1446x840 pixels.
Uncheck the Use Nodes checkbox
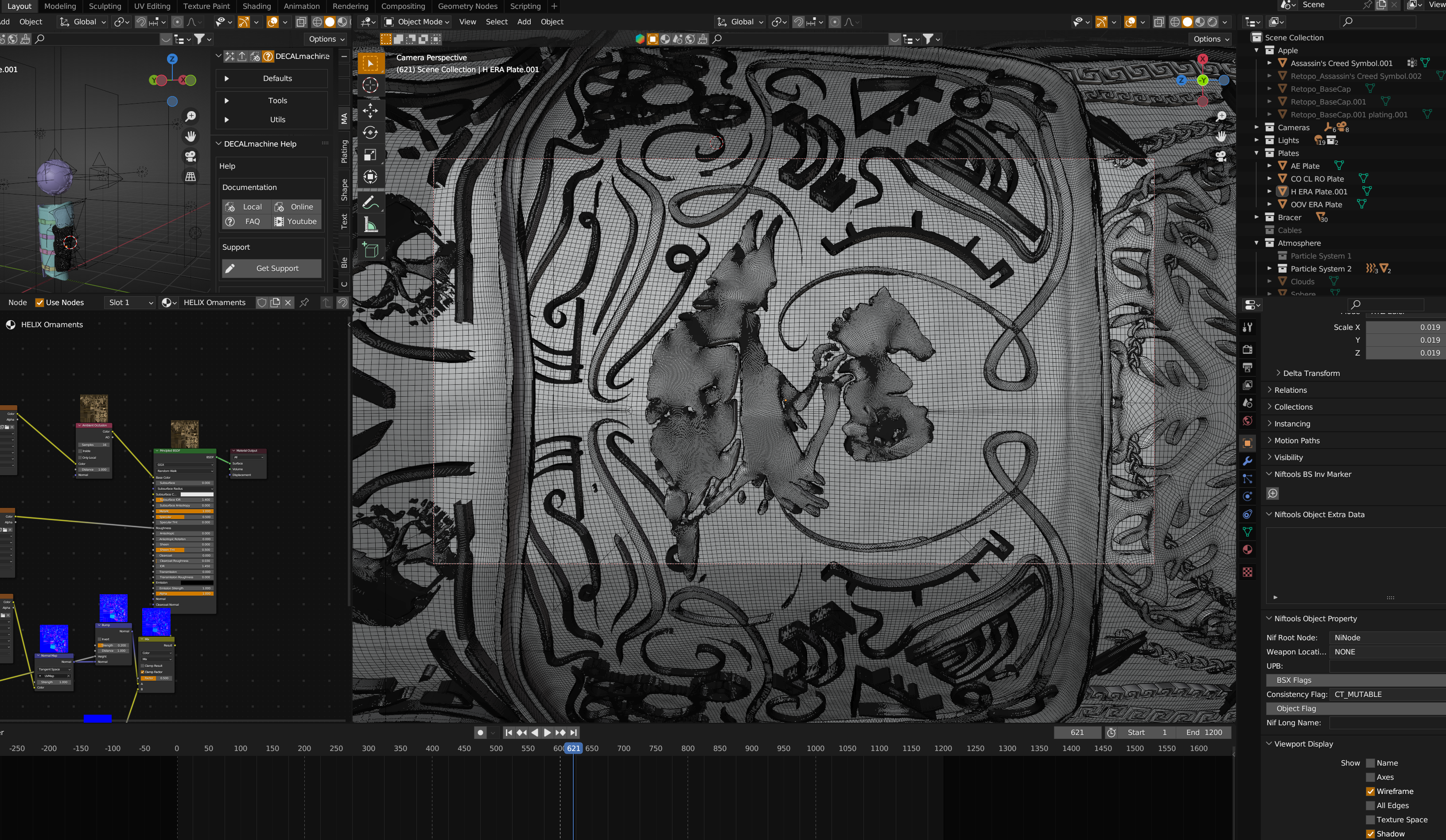(x=39, y=303)
